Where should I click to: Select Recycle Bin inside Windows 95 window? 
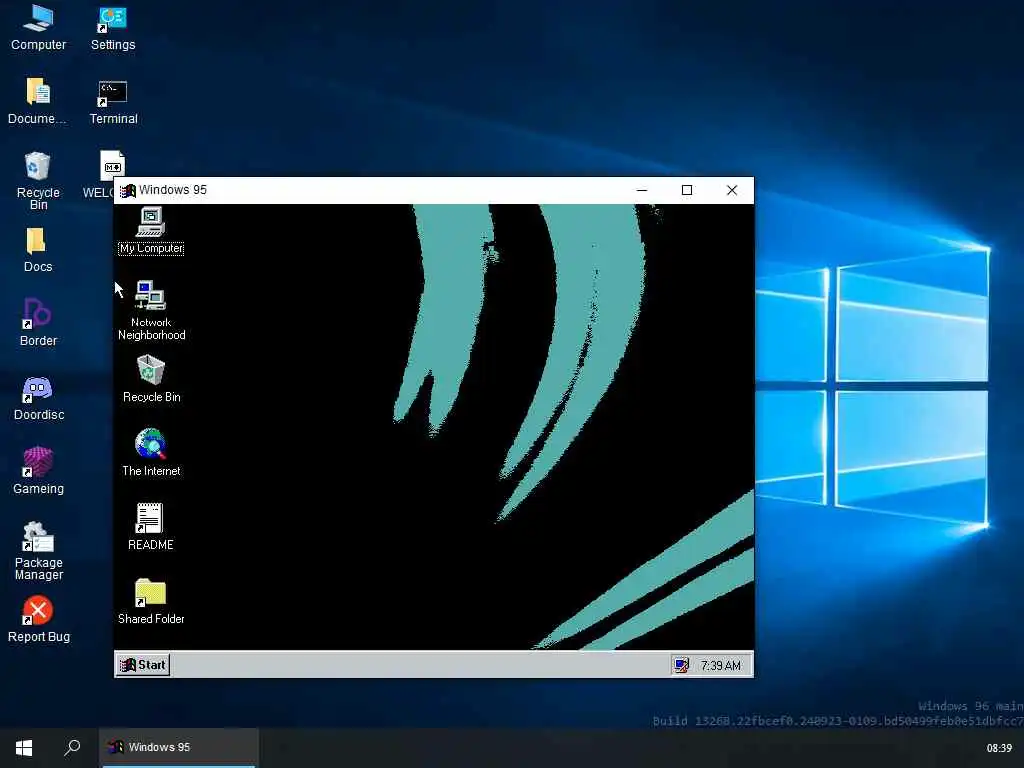point(151,379)
